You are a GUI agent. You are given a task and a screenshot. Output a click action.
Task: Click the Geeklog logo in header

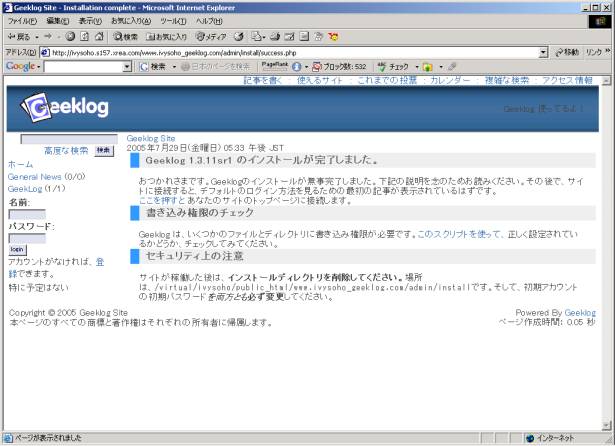coord(65,107)
